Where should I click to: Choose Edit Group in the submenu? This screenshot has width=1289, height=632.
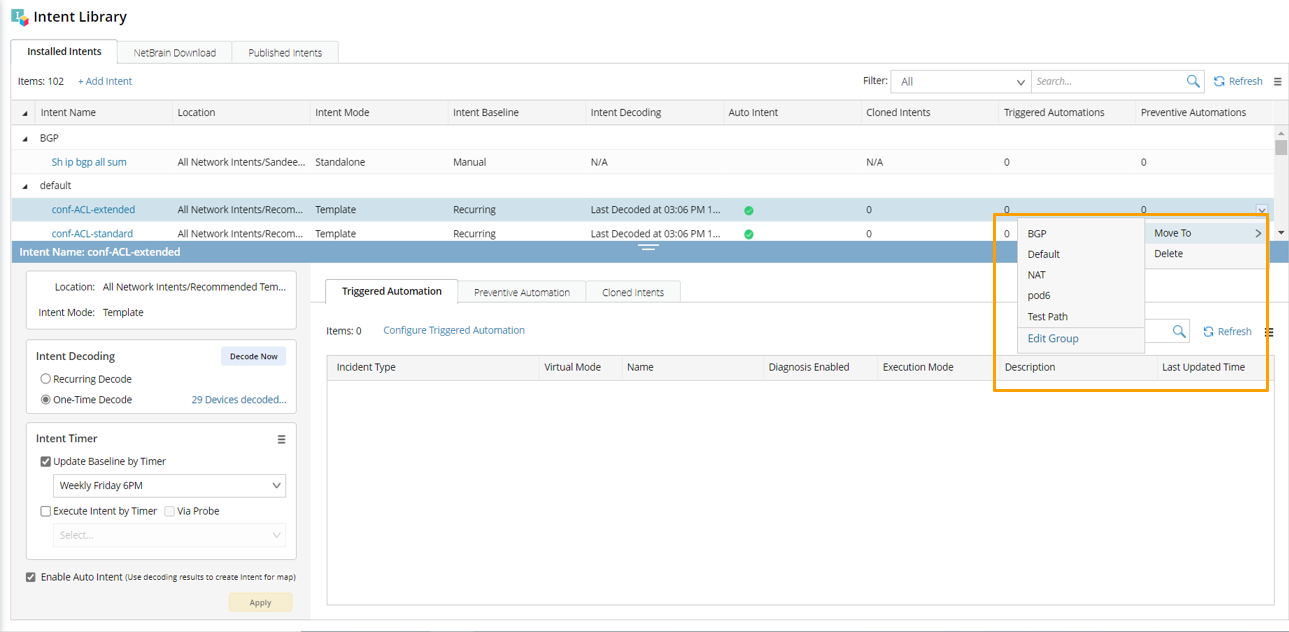pyautogui.click(x=1080, y=339)
